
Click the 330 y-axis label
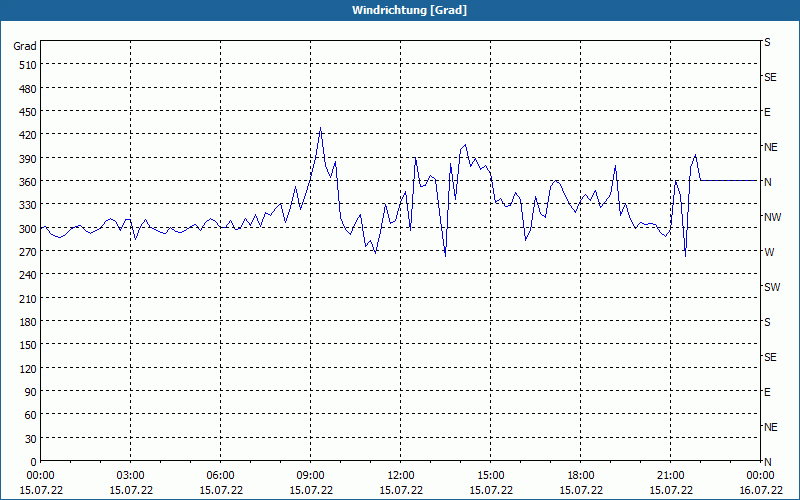(x=29, y=206)
